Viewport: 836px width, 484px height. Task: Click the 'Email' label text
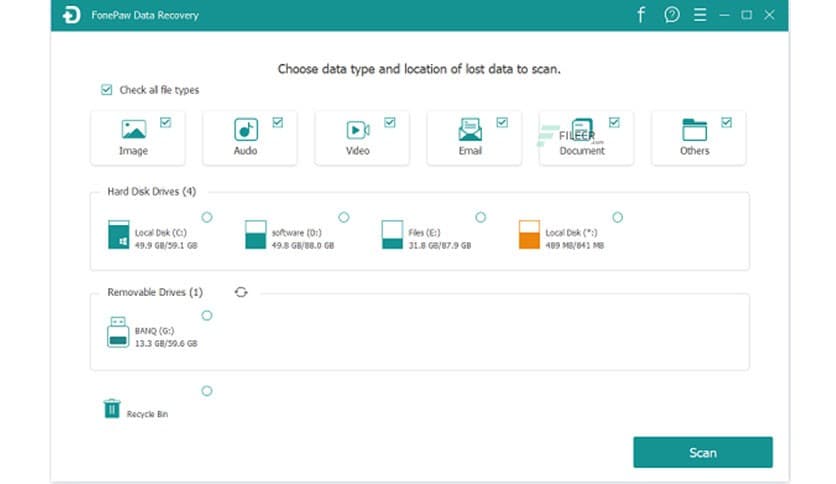[470, 151]
